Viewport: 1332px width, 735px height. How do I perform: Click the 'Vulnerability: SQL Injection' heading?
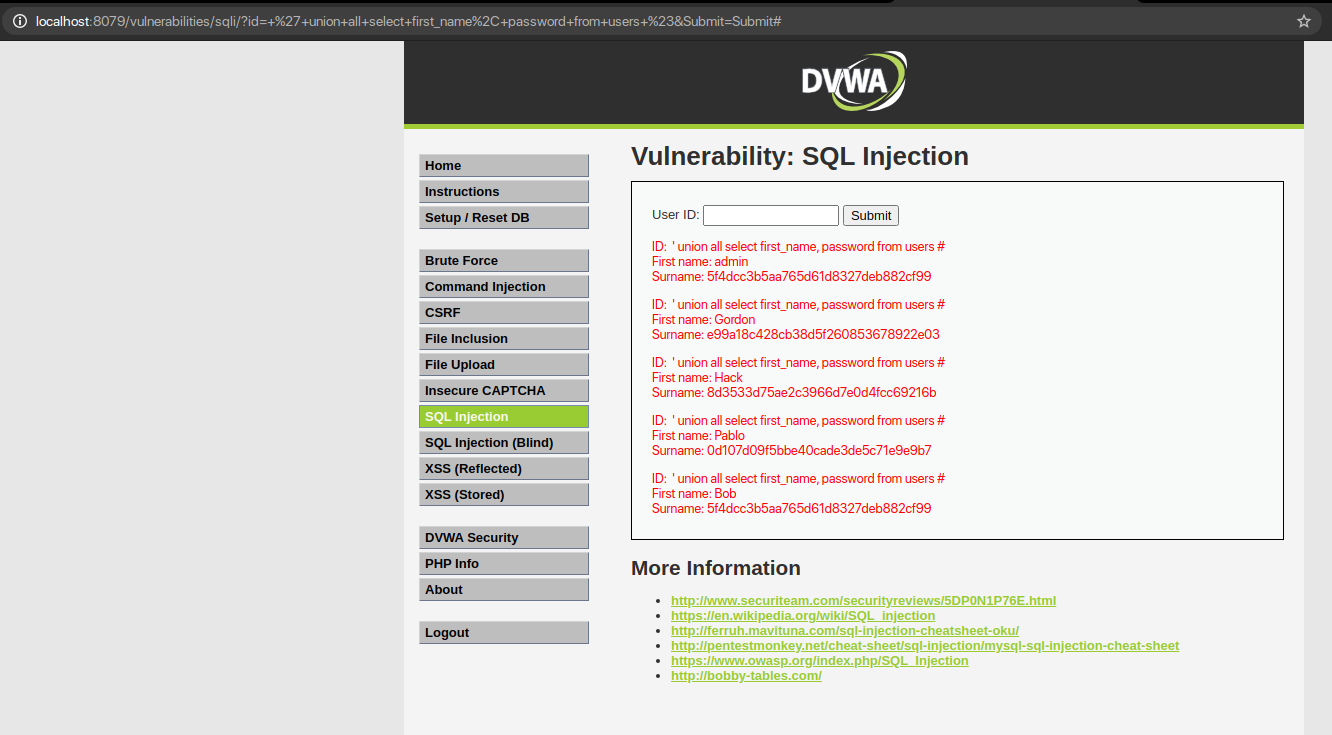[x=800, y=157]
